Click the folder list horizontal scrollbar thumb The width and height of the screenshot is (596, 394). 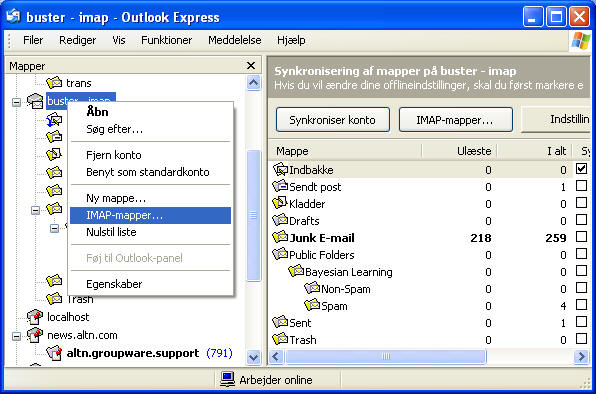[385, 356]
